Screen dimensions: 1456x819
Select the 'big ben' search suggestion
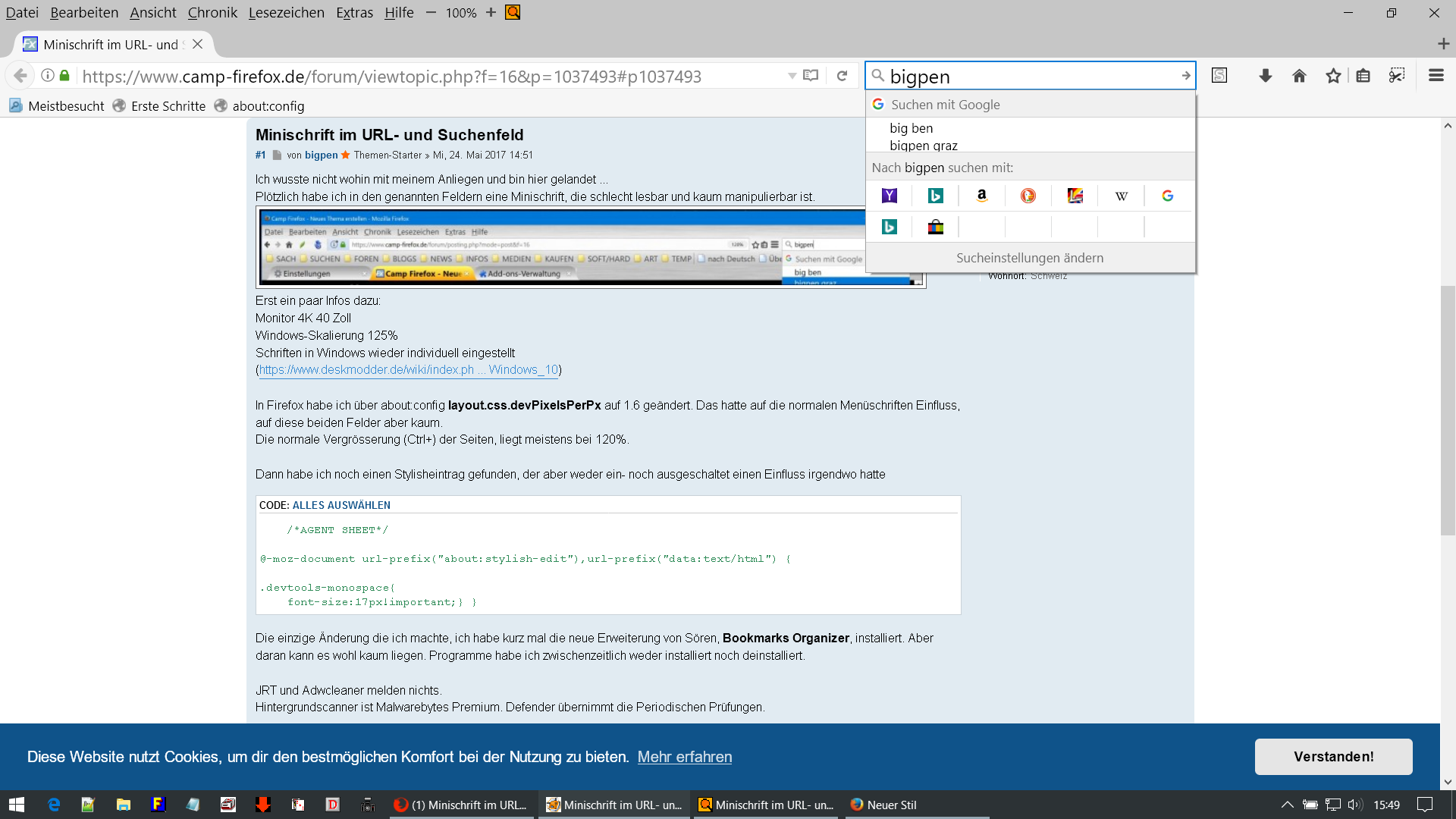[x=911, y=128]
